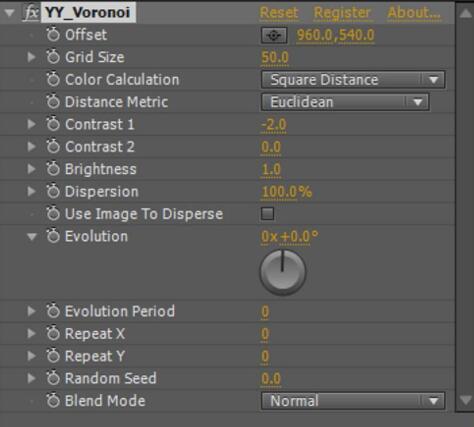Image resolution: width=474 pixels, height=427 pixels.
Task: Click the Brightness stopwatch icon
Action: 53,169
